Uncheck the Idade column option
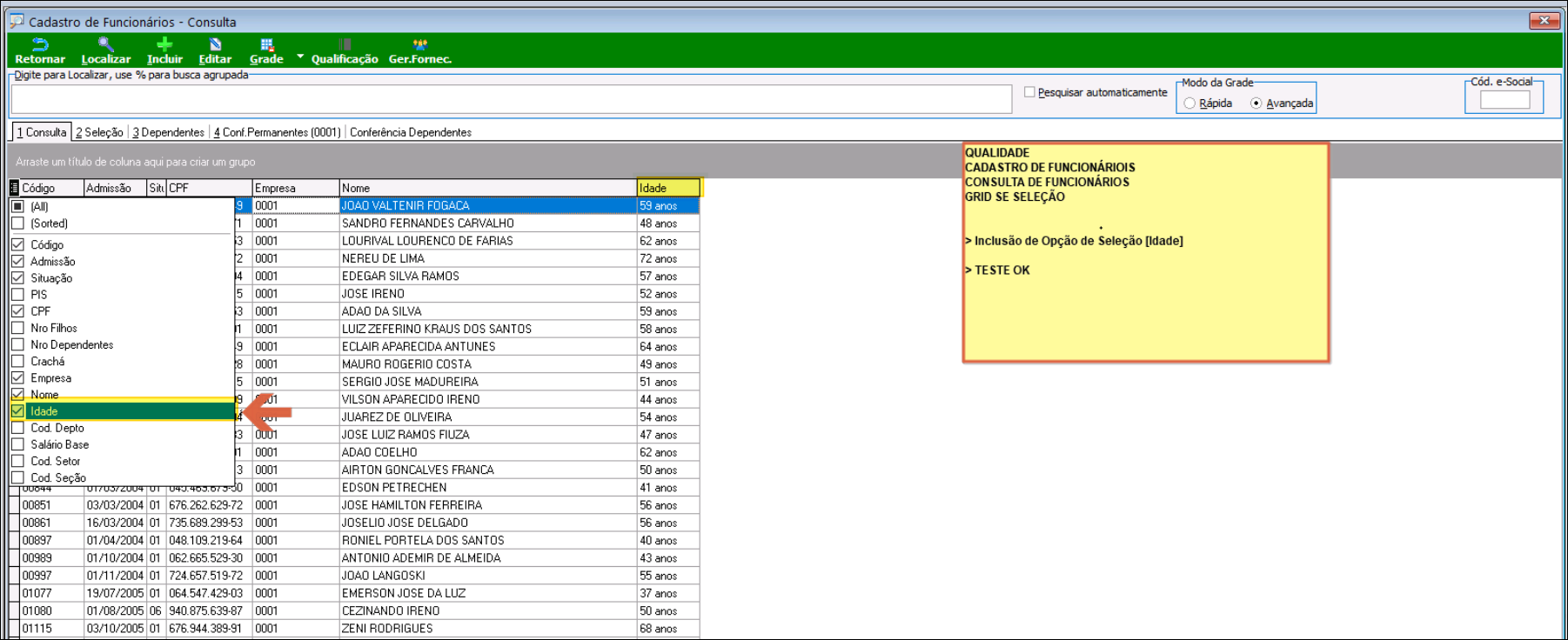This screenshot has height=640, width=1568. pyautogui.click(x=17, y=411)
